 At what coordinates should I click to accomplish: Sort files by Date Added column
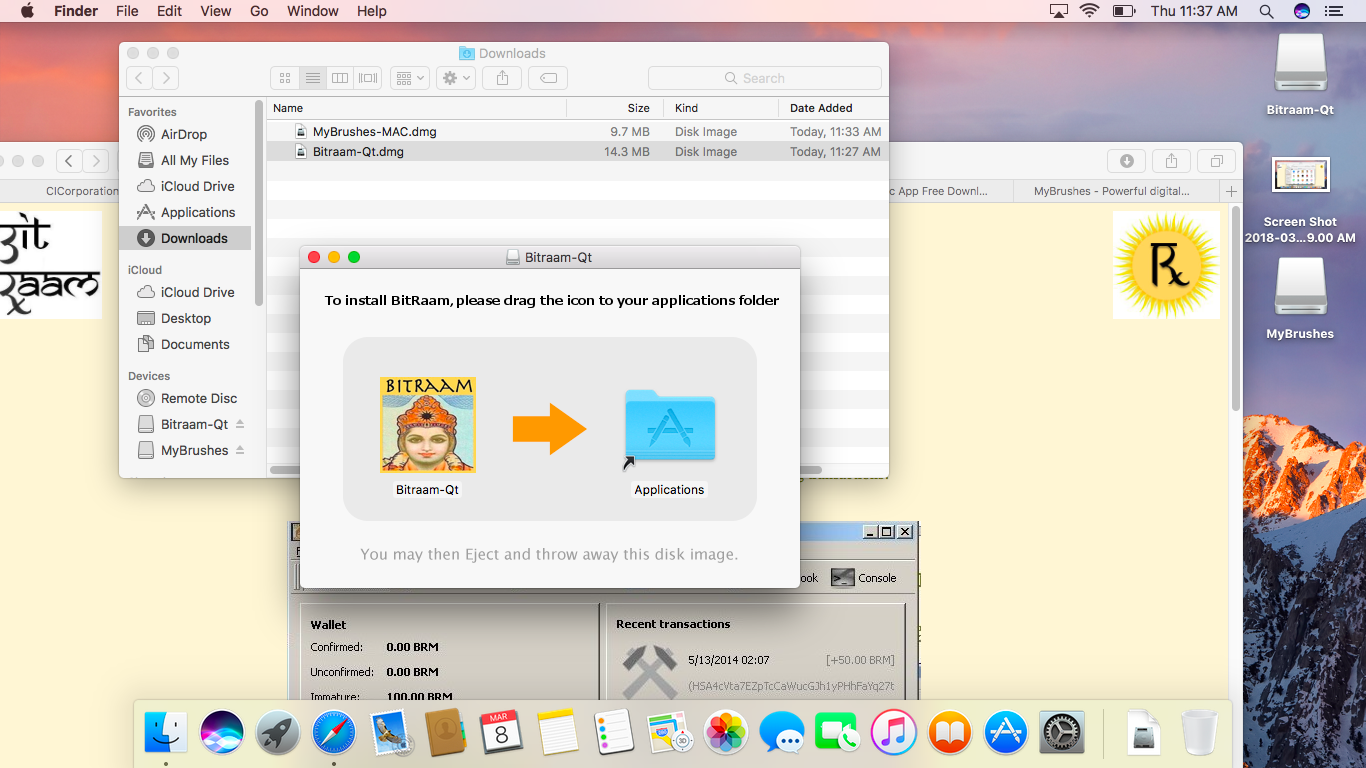coord(834,108)
